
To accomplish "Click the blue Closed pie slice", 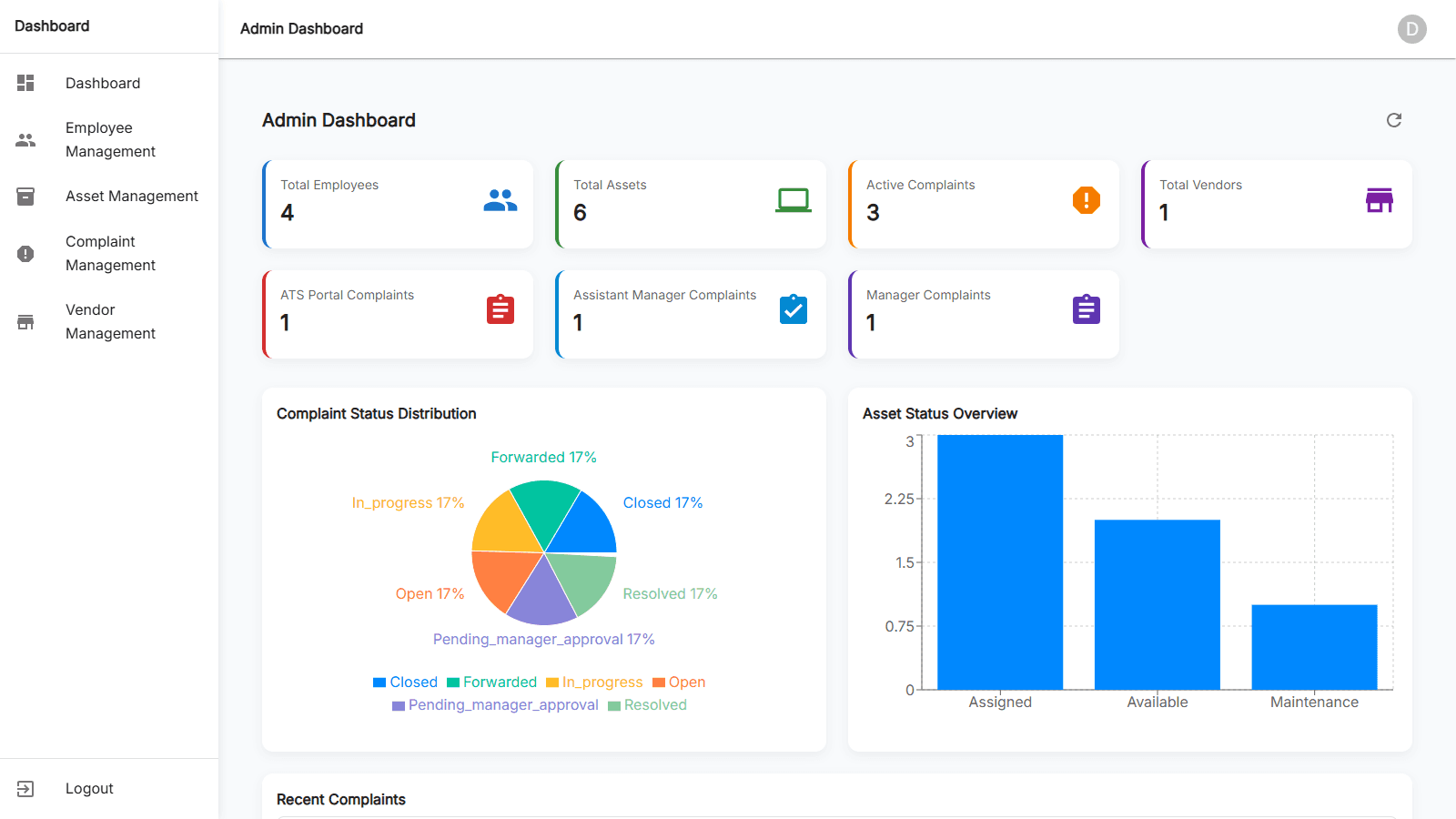I will point(584,529).
